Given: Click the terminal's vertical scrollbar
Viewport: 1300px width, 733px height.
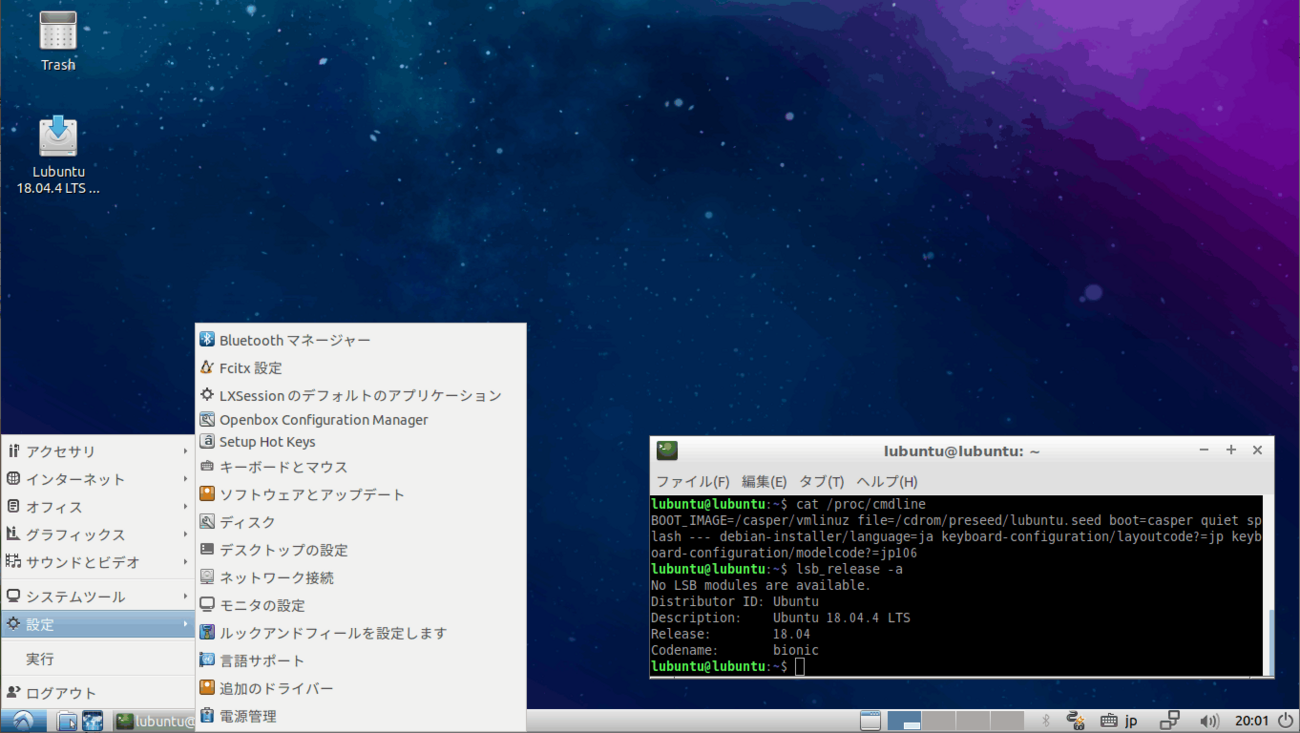Looking at the screenshot, I should click(x=1268, y=640).
